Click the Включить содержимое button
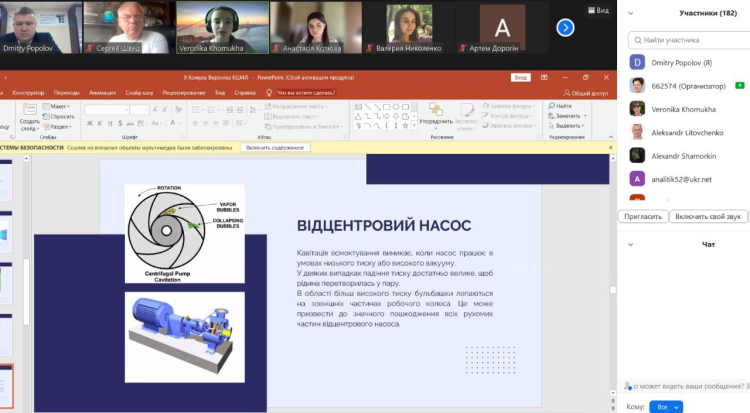Screen dimensions: 750x413 pos(274,147)
